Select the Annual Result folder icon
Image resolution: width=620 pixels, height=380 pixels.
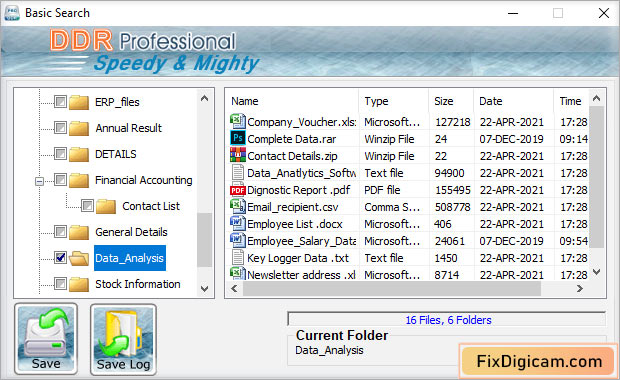[x=79, y=128]
